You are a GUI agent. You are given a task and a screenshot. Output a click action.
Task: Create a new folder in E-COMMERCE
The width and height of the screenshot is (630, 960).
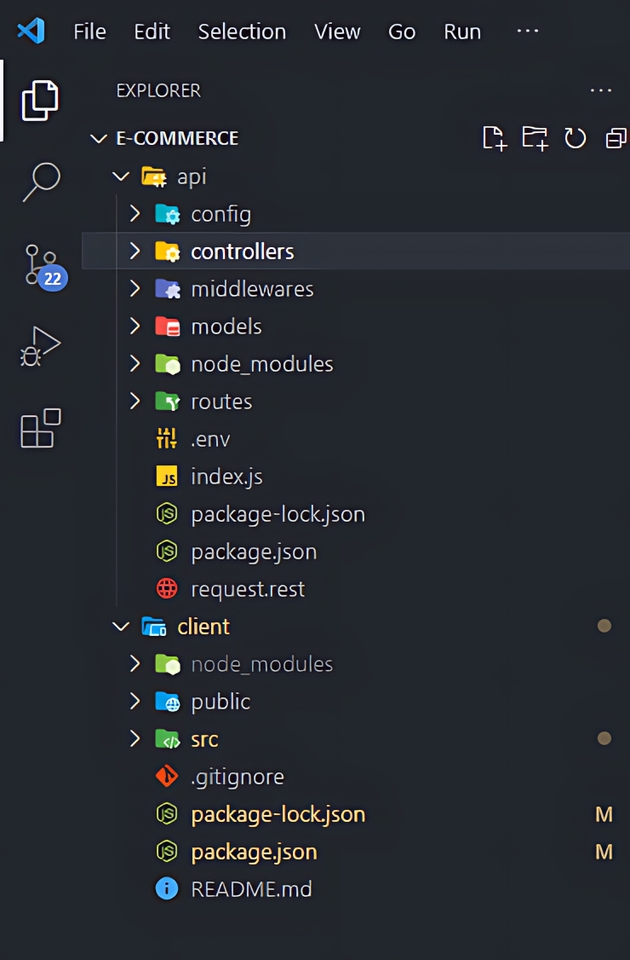click(x=535, y=139)
